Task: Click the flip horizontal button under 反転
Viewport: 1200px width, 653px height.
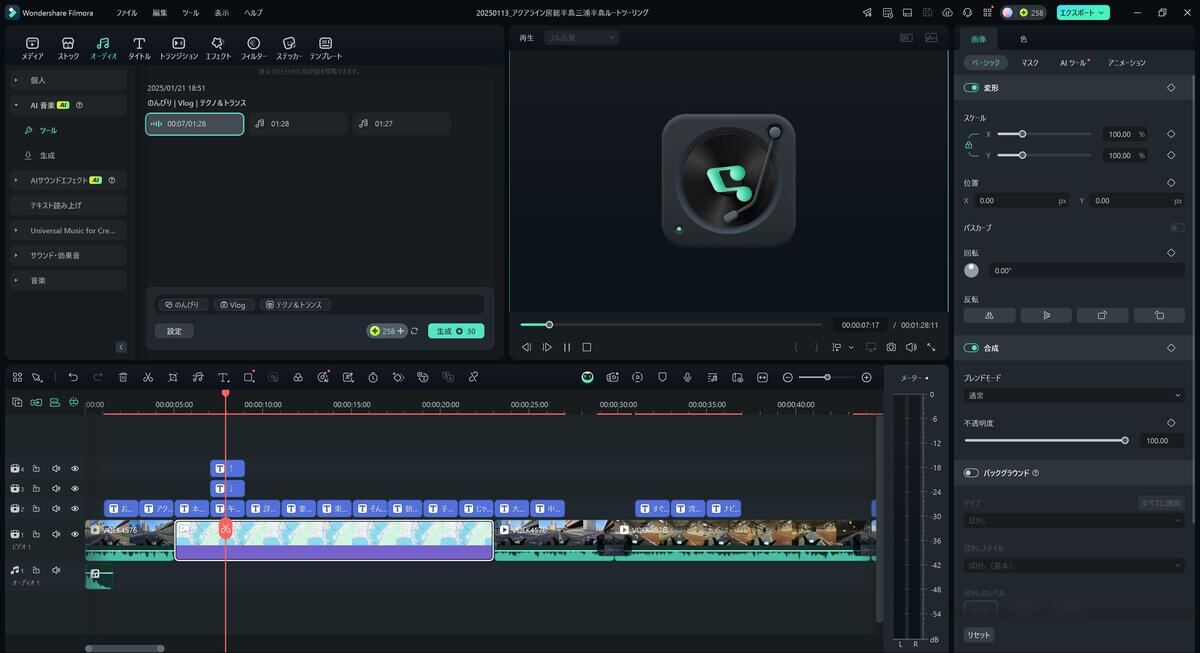Action: pos(990,315)
